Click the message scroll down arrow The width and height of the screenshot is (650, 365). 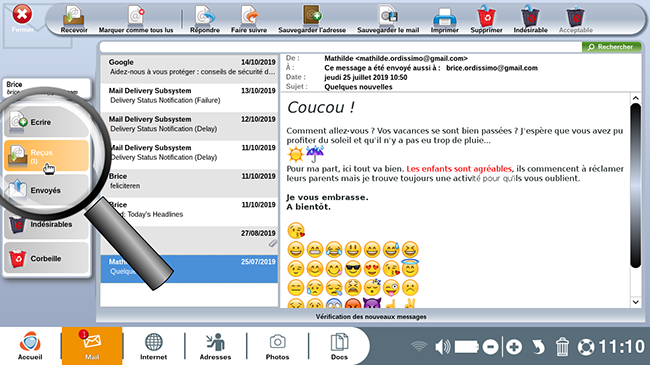[635, 302]
